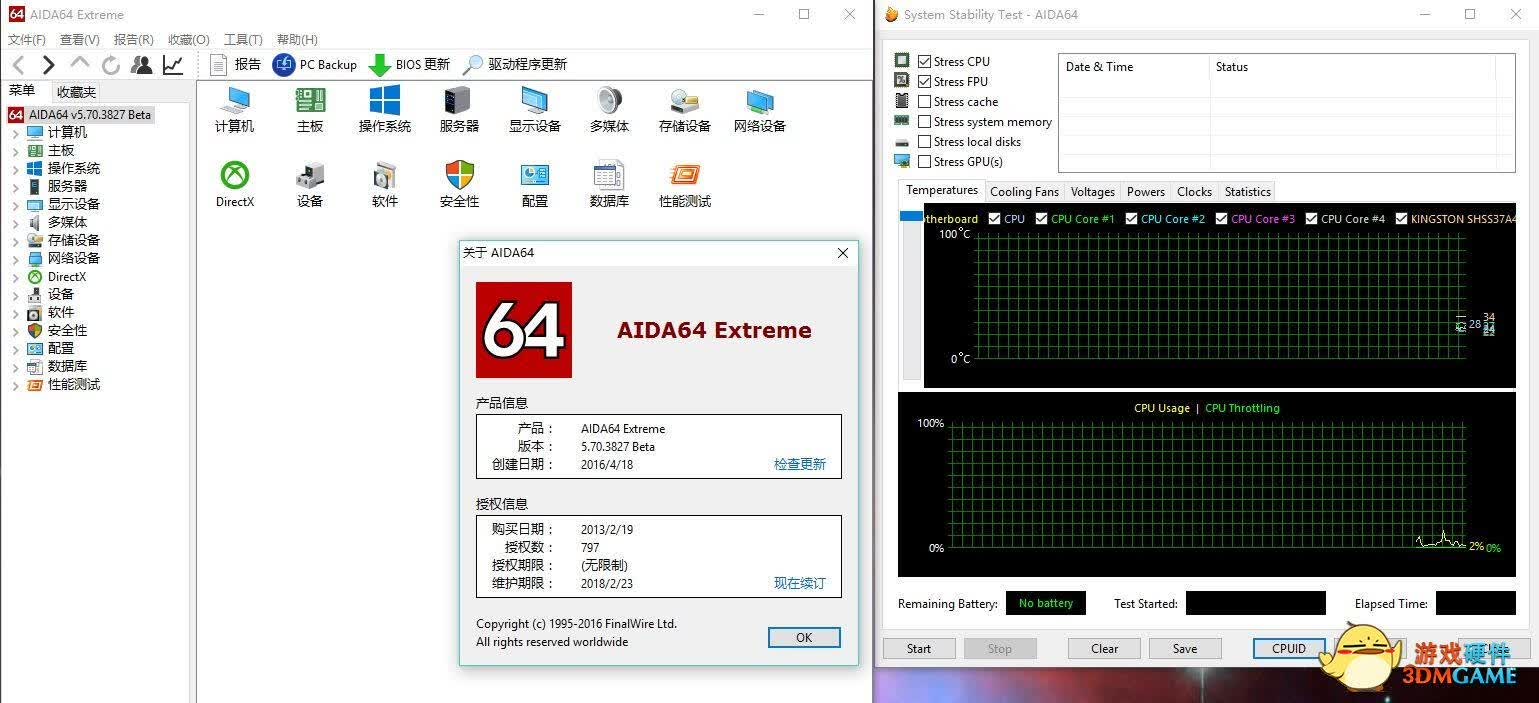The width and height of the screenshot is (1539, 703).
Task: Open the 存储设备 storage icon
Action: click(685, 101)
